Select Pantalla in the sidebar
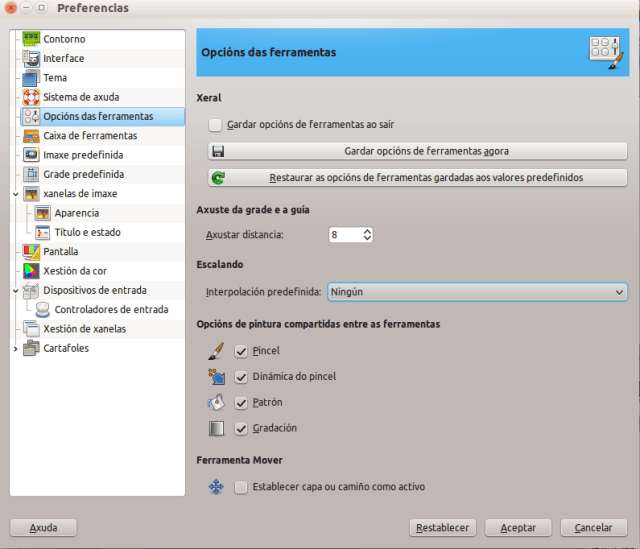The height and width of the screenshot is (549, 640). pyautogui.click(x=60, y=251)
